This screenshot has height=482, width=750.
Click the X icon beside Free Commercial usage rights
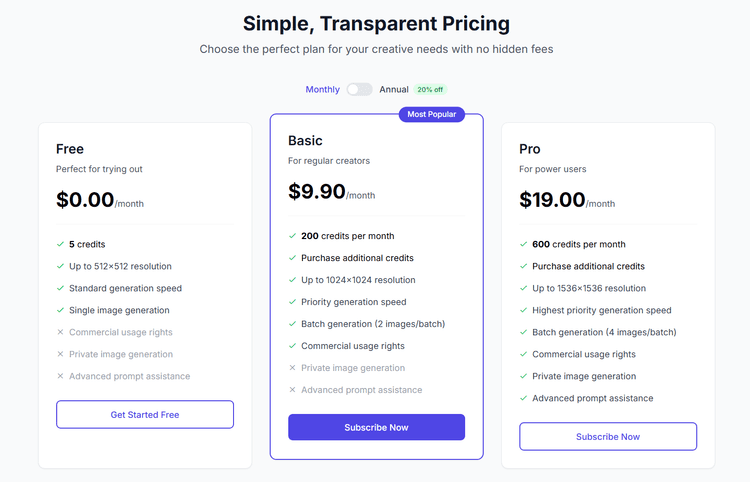tap(60, 332)
